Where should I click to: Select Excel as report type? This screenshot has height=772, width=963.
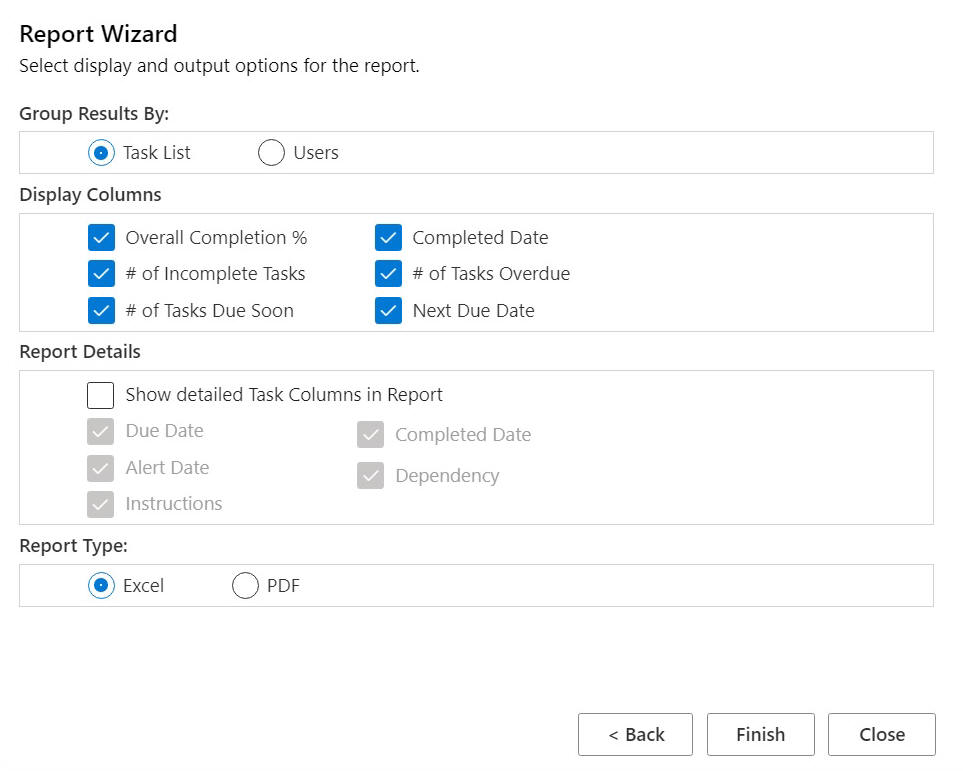[x=101, y=586]
